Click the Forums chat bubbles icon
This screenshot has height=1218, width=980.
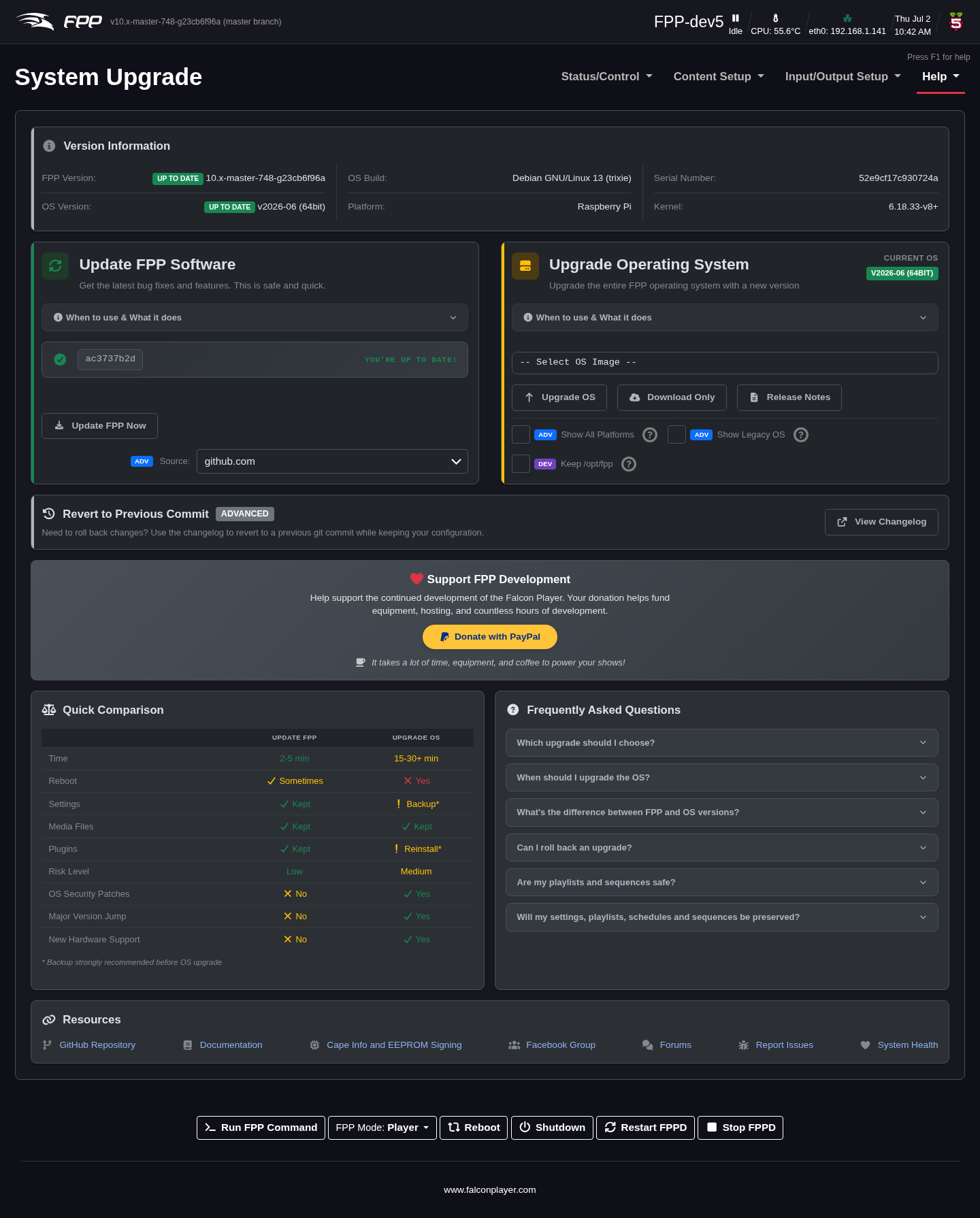click(x=648, y=1045)
